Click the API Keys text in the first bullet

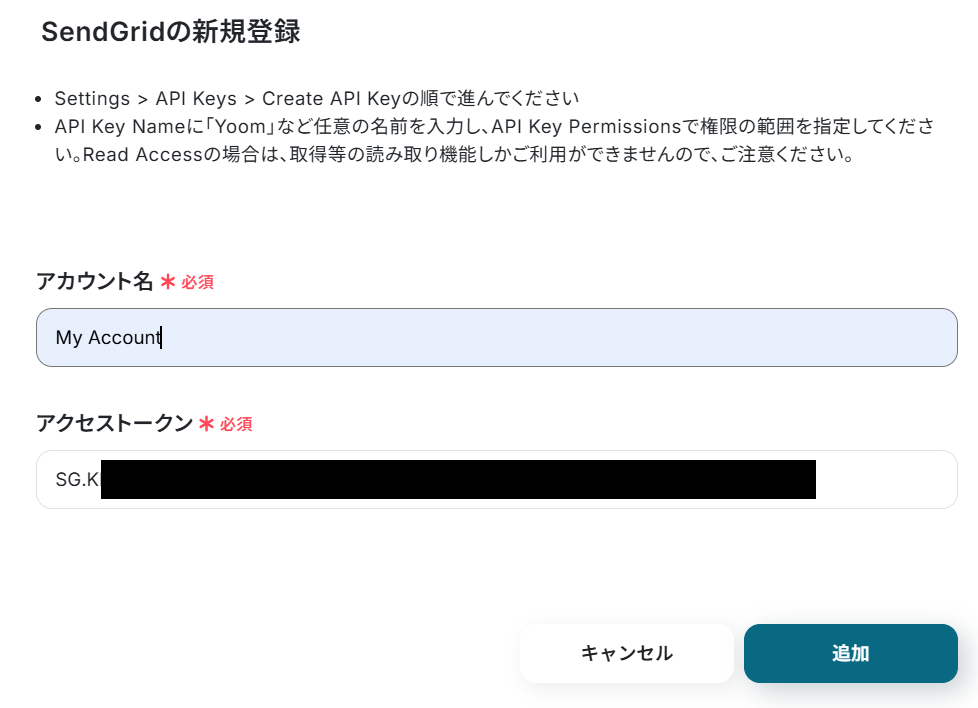196,99
